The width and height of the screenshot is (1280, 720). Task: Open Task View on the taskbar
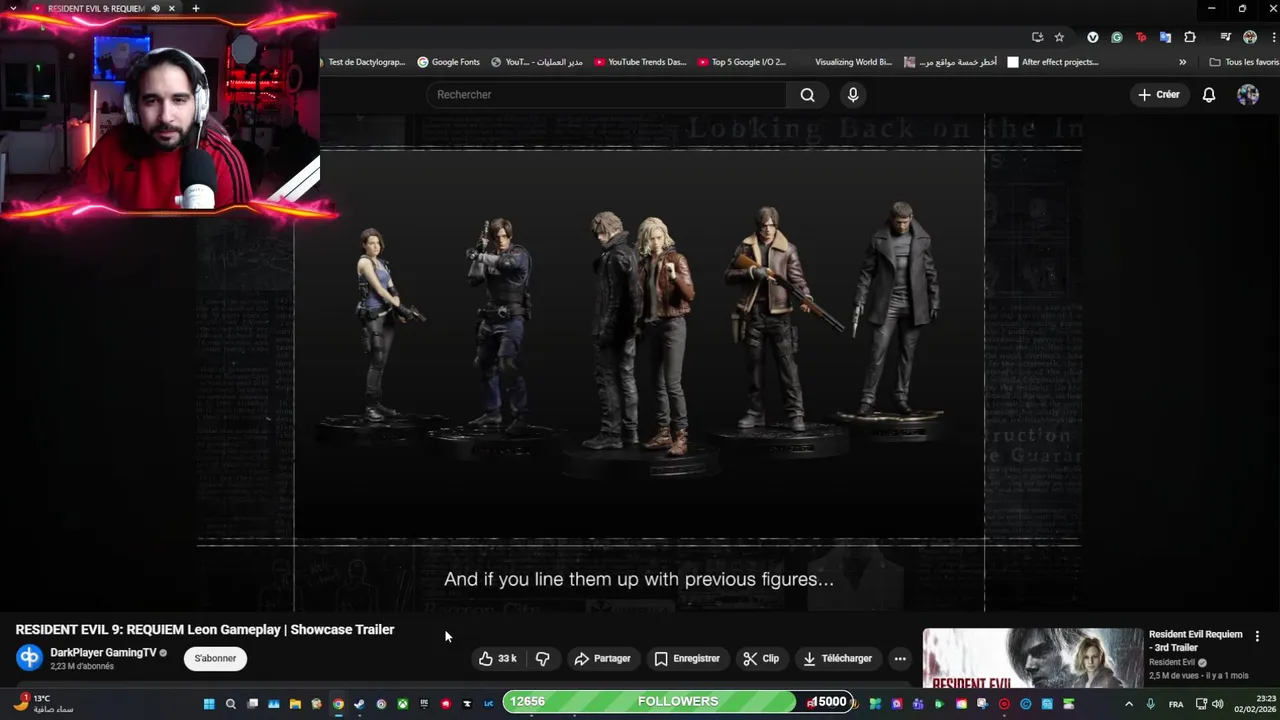coord(253,704)
